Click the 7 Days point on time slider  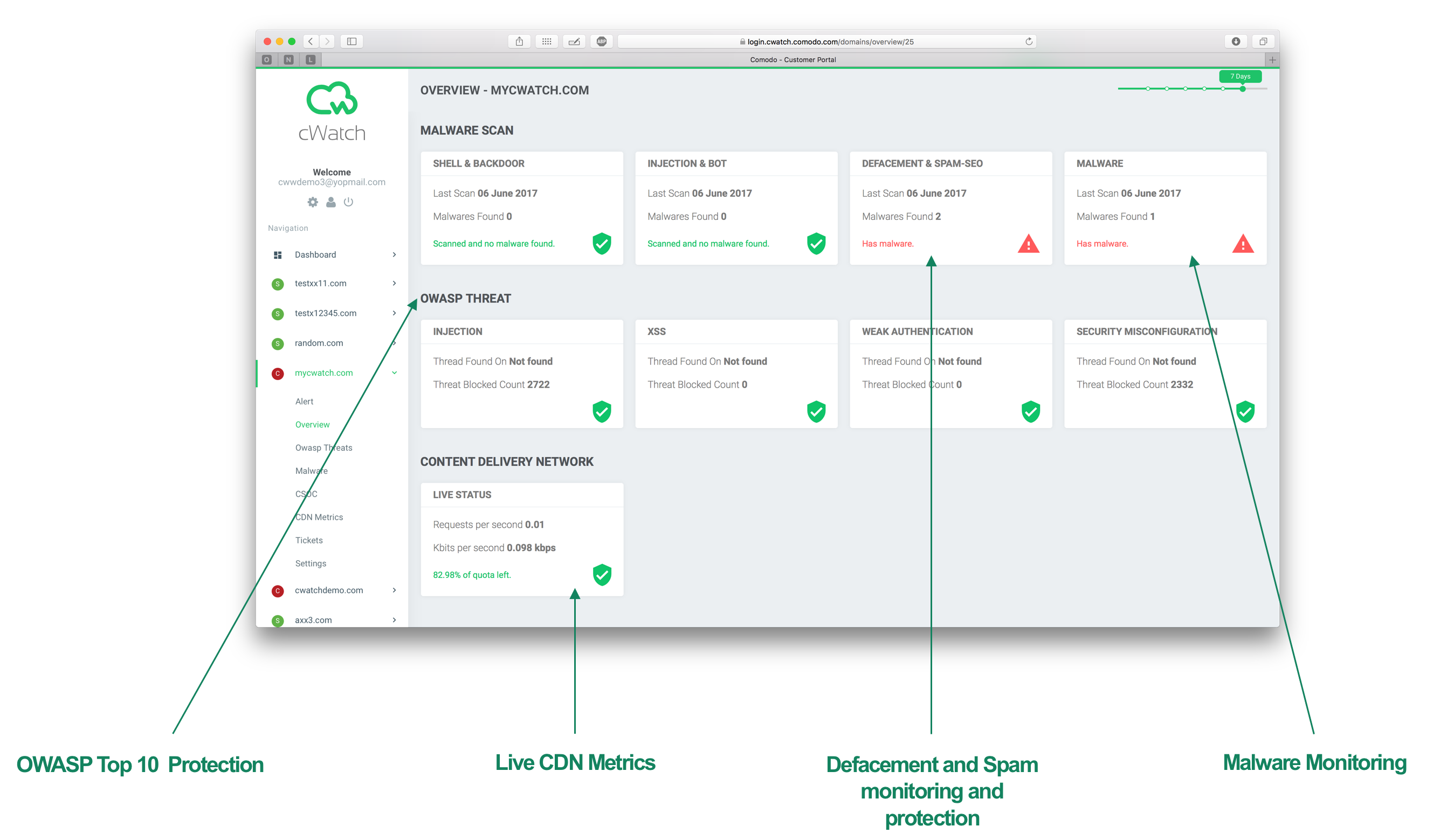point(1243,89)
